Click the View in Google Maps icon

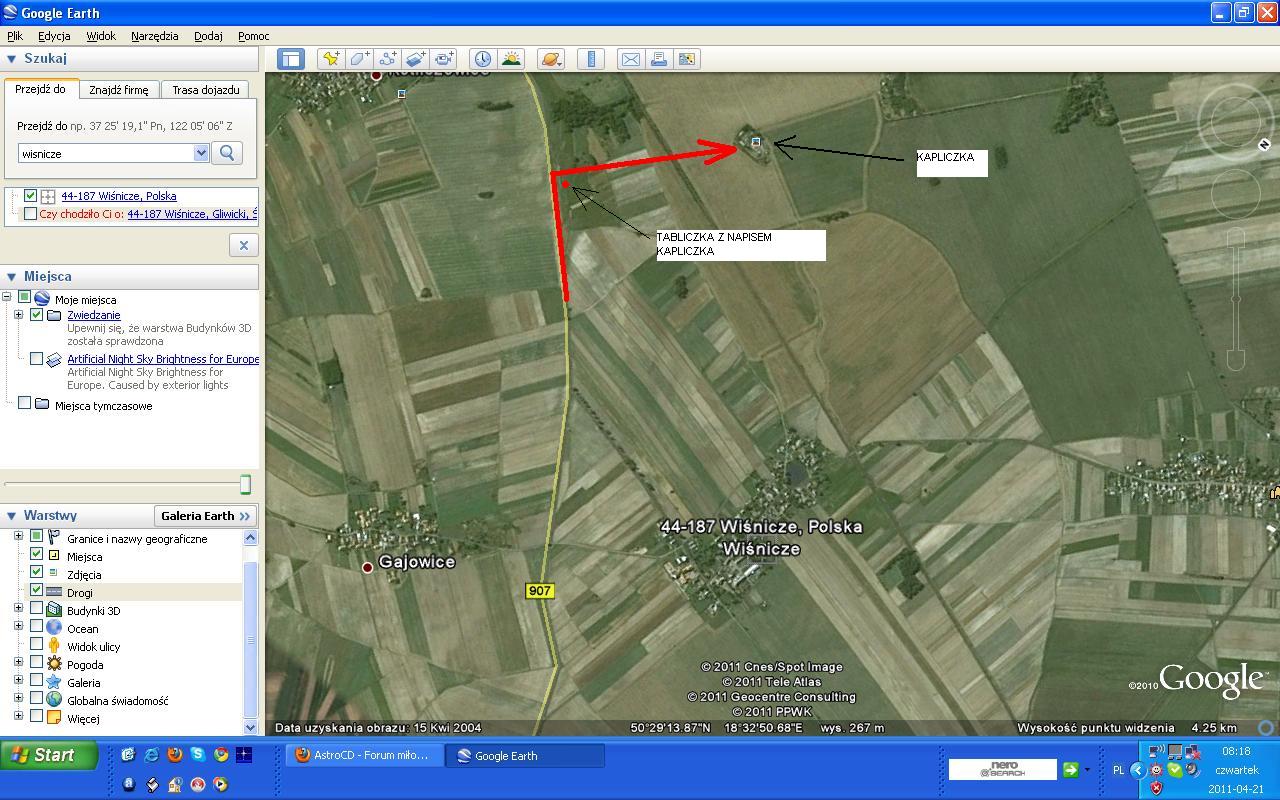687,59
